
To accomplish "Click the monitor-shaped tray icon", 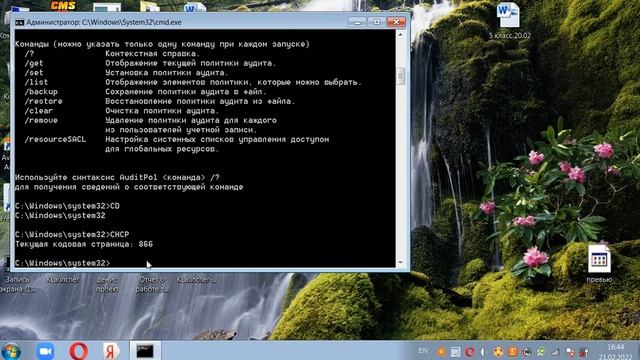I will pyautogui.click(x=455, y=351).
